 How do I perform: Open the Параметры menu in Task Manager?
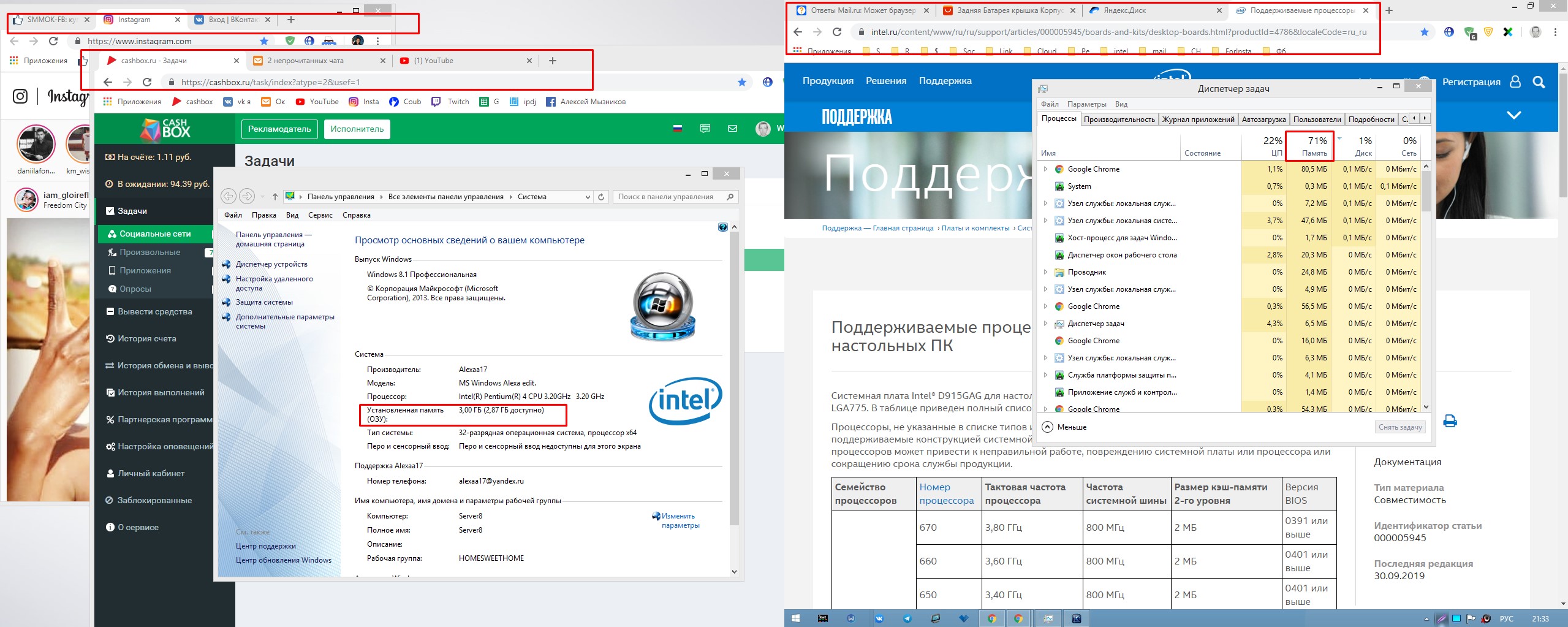click(x=1086, y=104)
